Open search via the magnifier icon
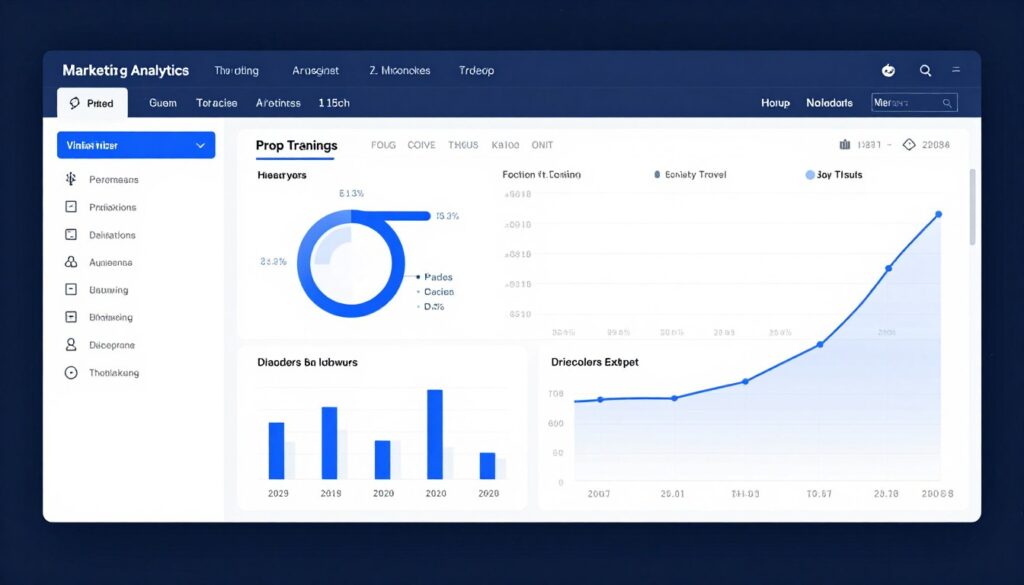1024x585 pixels. (925, 71)
